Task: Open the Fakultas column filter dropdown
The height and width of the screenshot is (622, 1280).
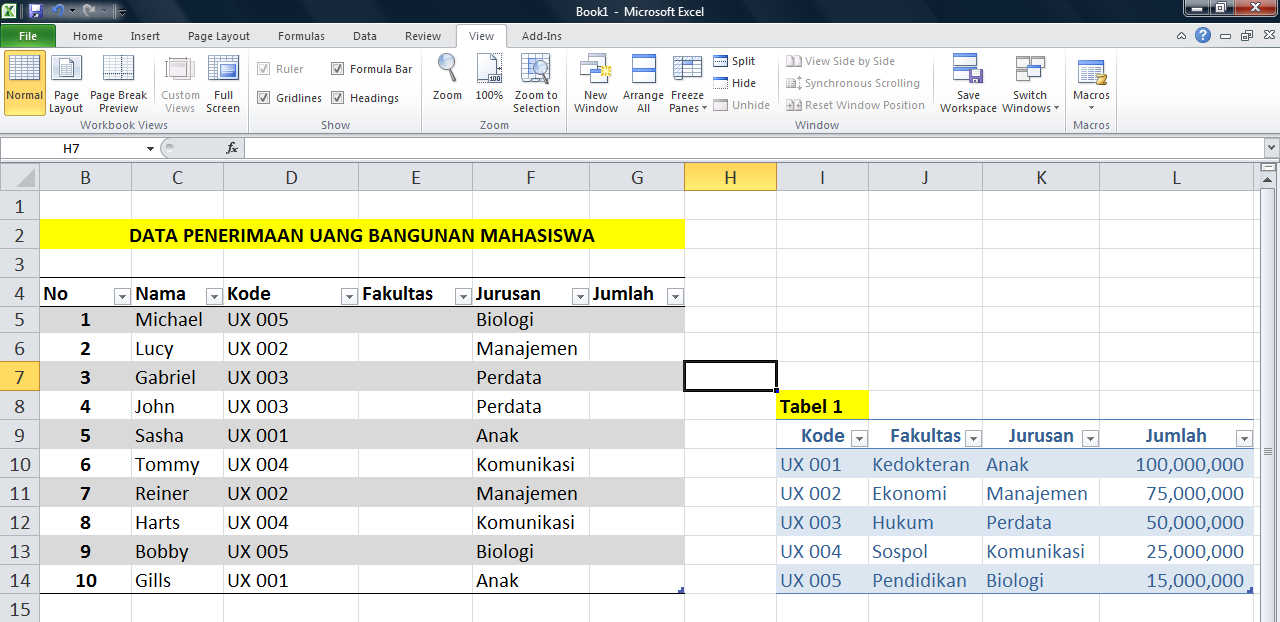Action: [x=463, y=295]
